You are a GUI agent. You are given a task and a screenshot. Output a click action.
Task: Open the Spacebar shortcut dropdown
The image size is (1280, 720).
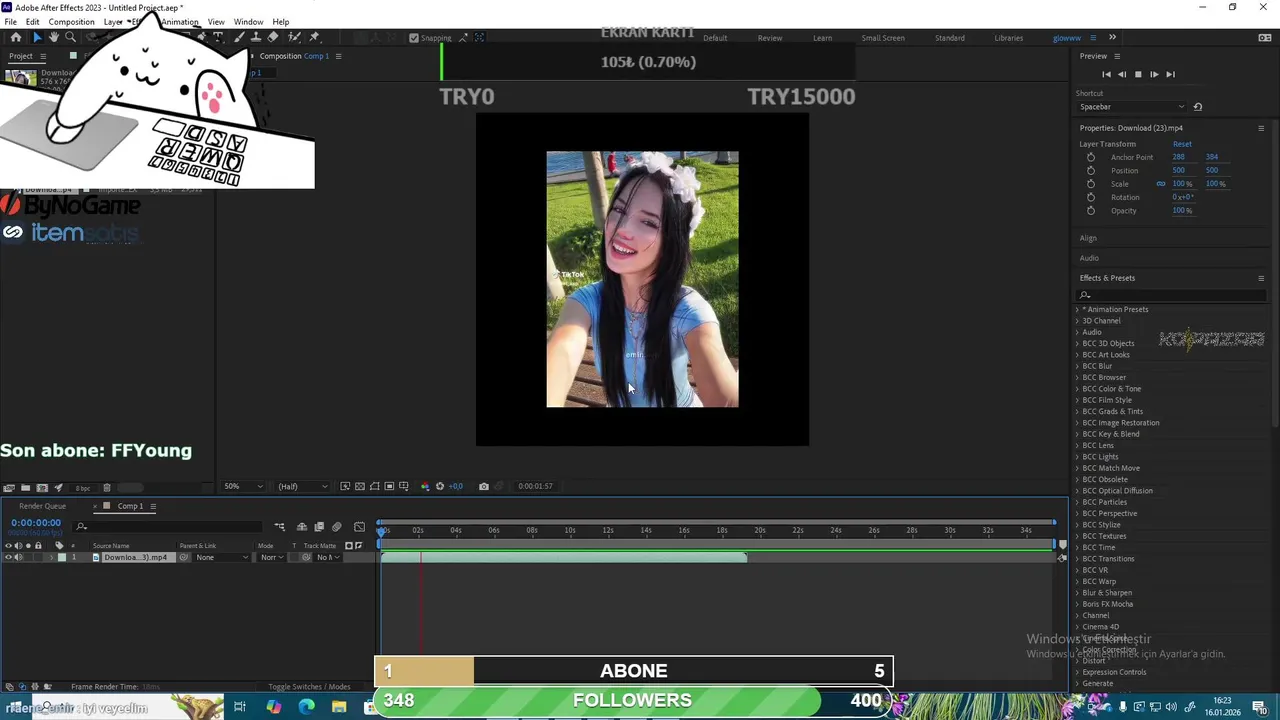(x=1131, y=107)
